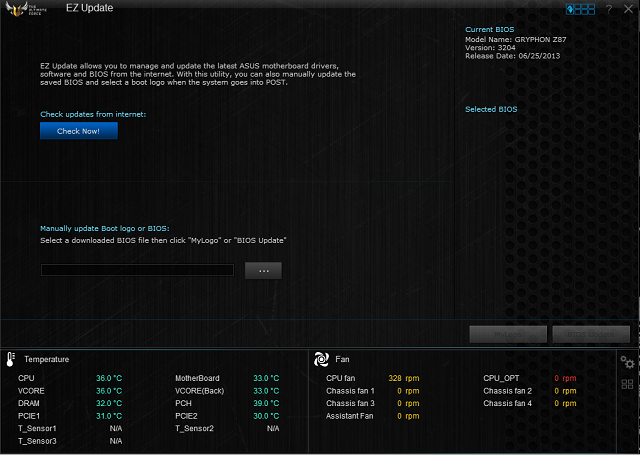Click the CPU temperature reading
The width and height of the screenshot is (640, 455).
tap(108, 378)
